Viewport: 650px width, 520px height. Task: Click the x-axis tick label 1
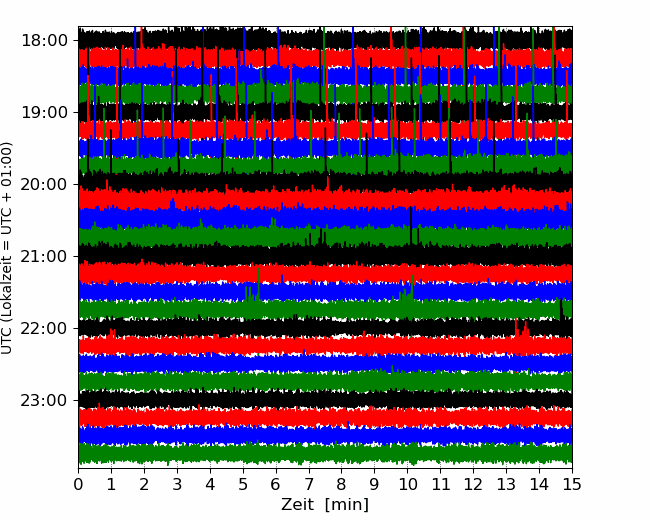coord(111,484)
